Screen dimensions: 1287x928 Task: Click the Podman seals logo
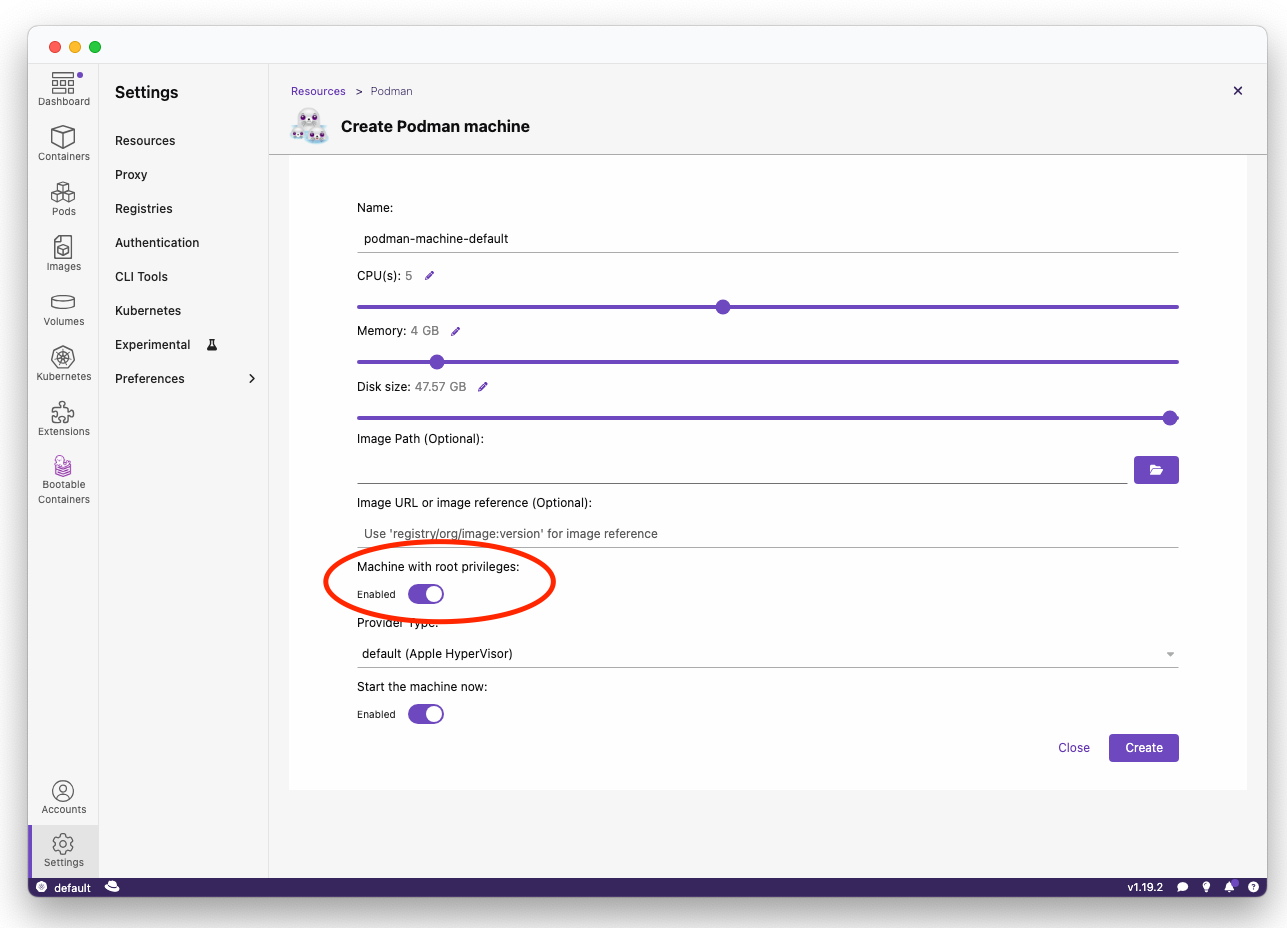(x=309, y=126)
